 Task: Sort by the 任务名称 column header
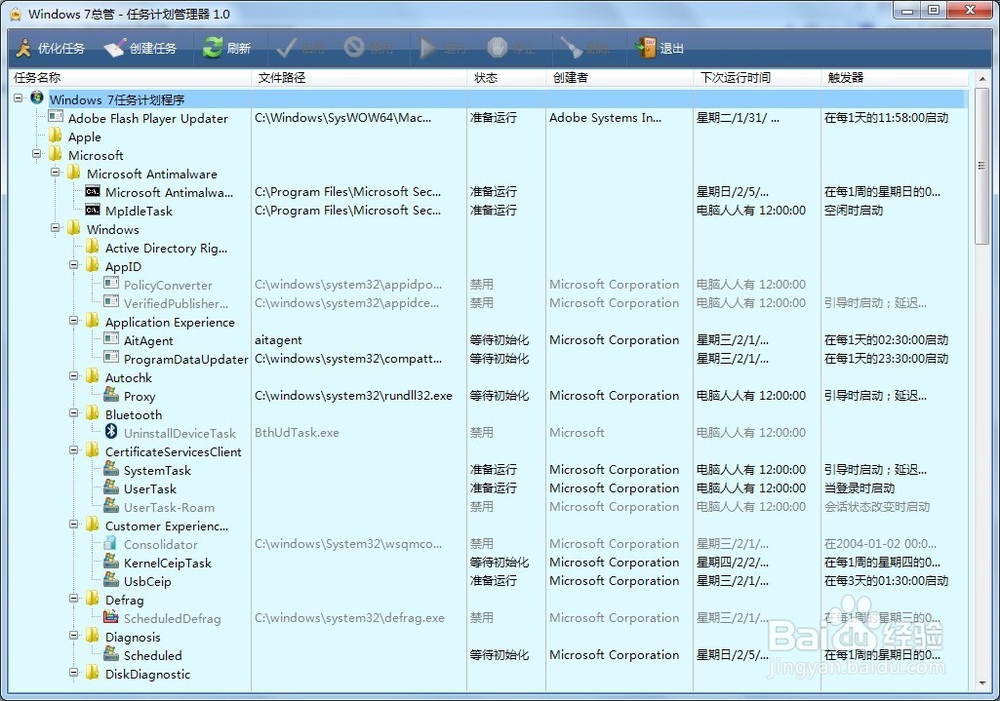tap(130, 78)
